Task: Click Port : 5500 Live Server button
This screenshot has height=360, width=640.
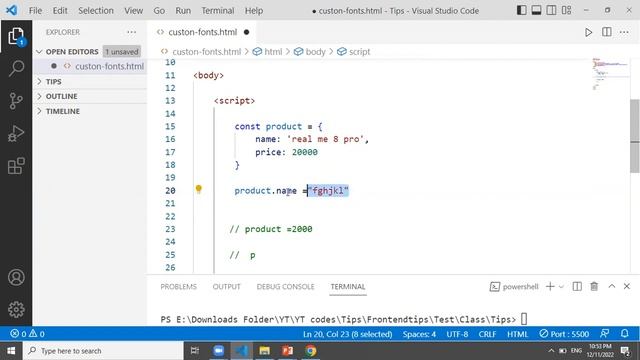Action: [x=564, y=334]
